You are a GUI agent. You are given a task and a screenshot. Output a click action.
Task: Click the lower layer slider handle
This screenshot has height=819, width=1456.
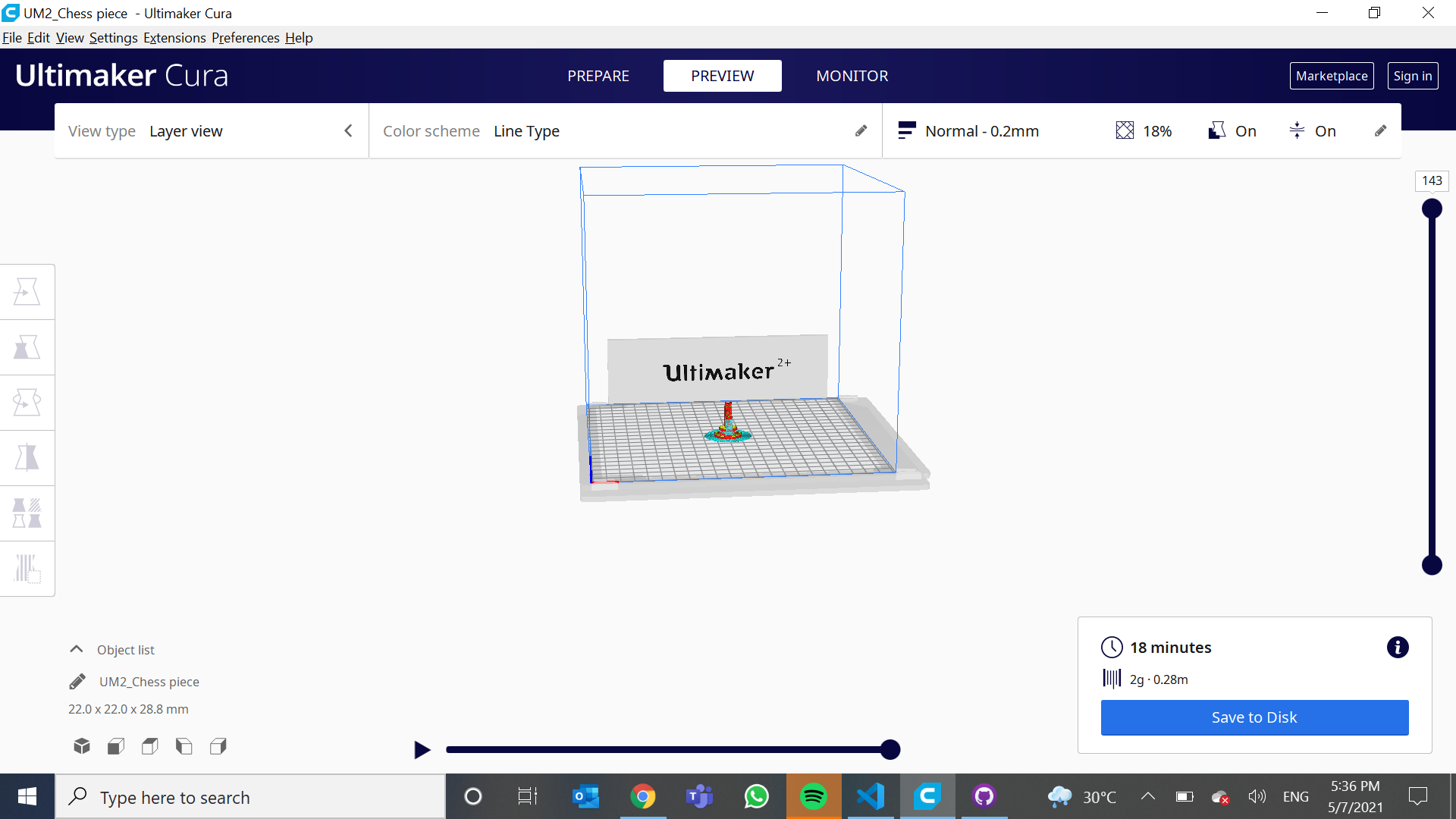tap(1432, 565)
